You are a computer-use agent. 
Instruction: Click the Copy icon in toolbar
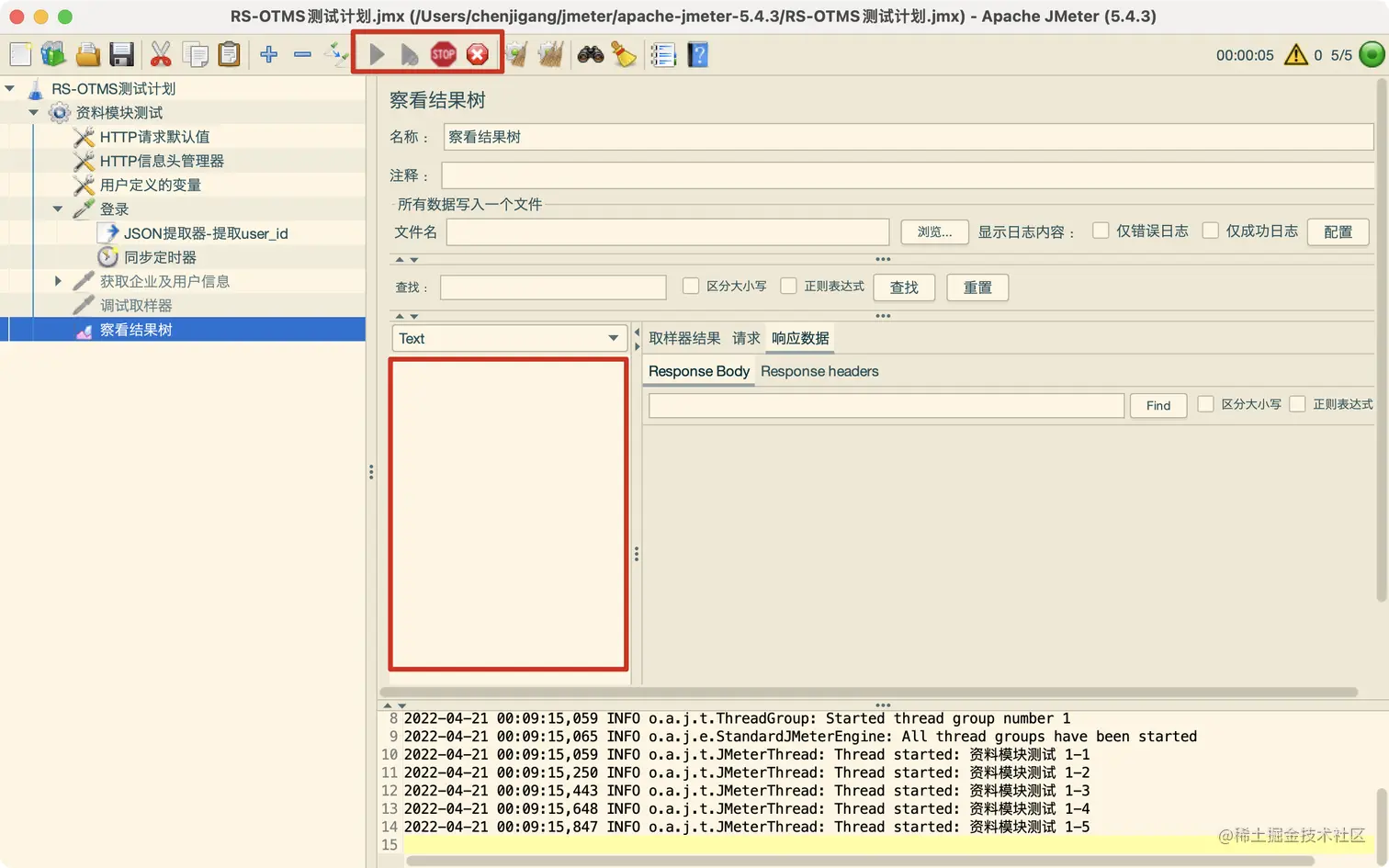[x=195, y=54]
